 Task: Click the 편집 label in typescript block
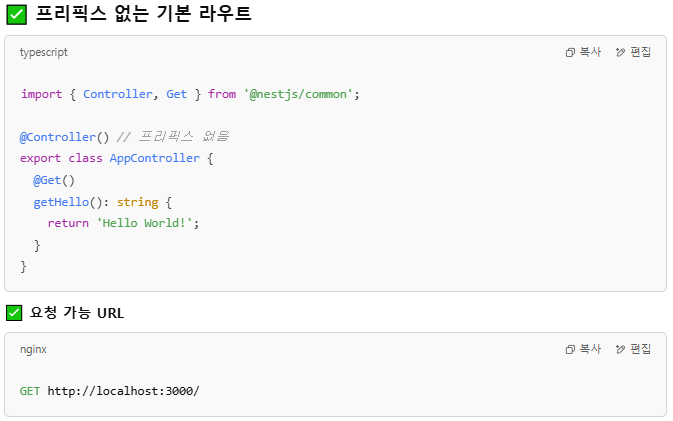pos(640,52)
